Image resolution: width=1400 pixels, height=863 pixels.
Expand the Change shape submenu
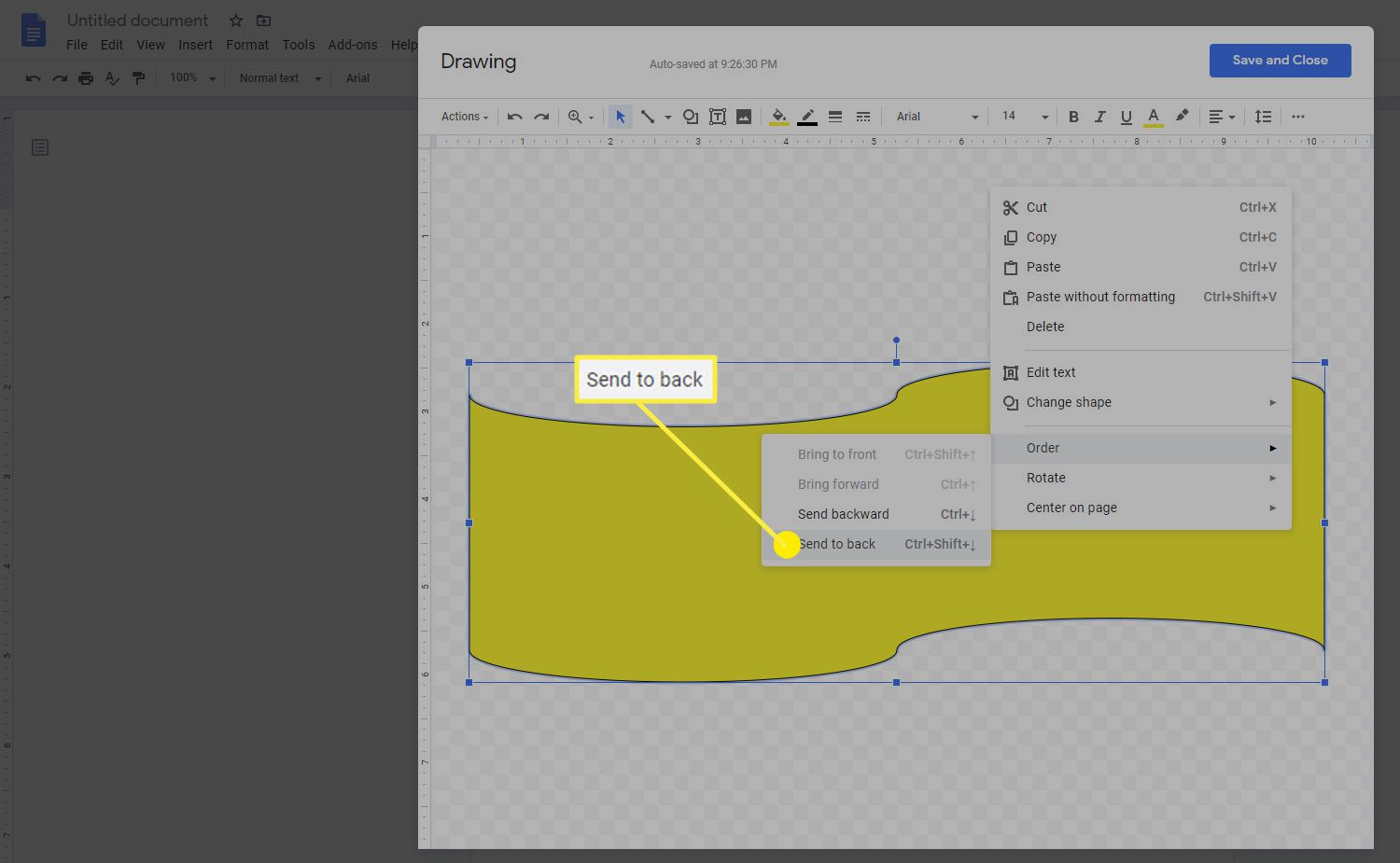(1141, 402)
